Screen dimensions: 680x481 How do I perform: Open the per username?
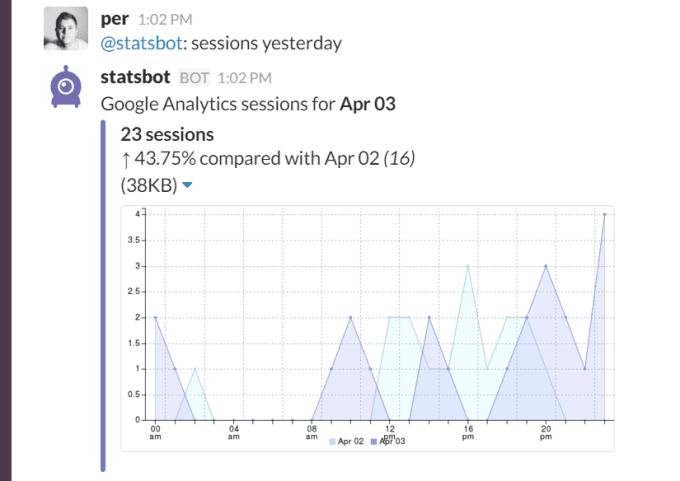(x=114, y=19)
